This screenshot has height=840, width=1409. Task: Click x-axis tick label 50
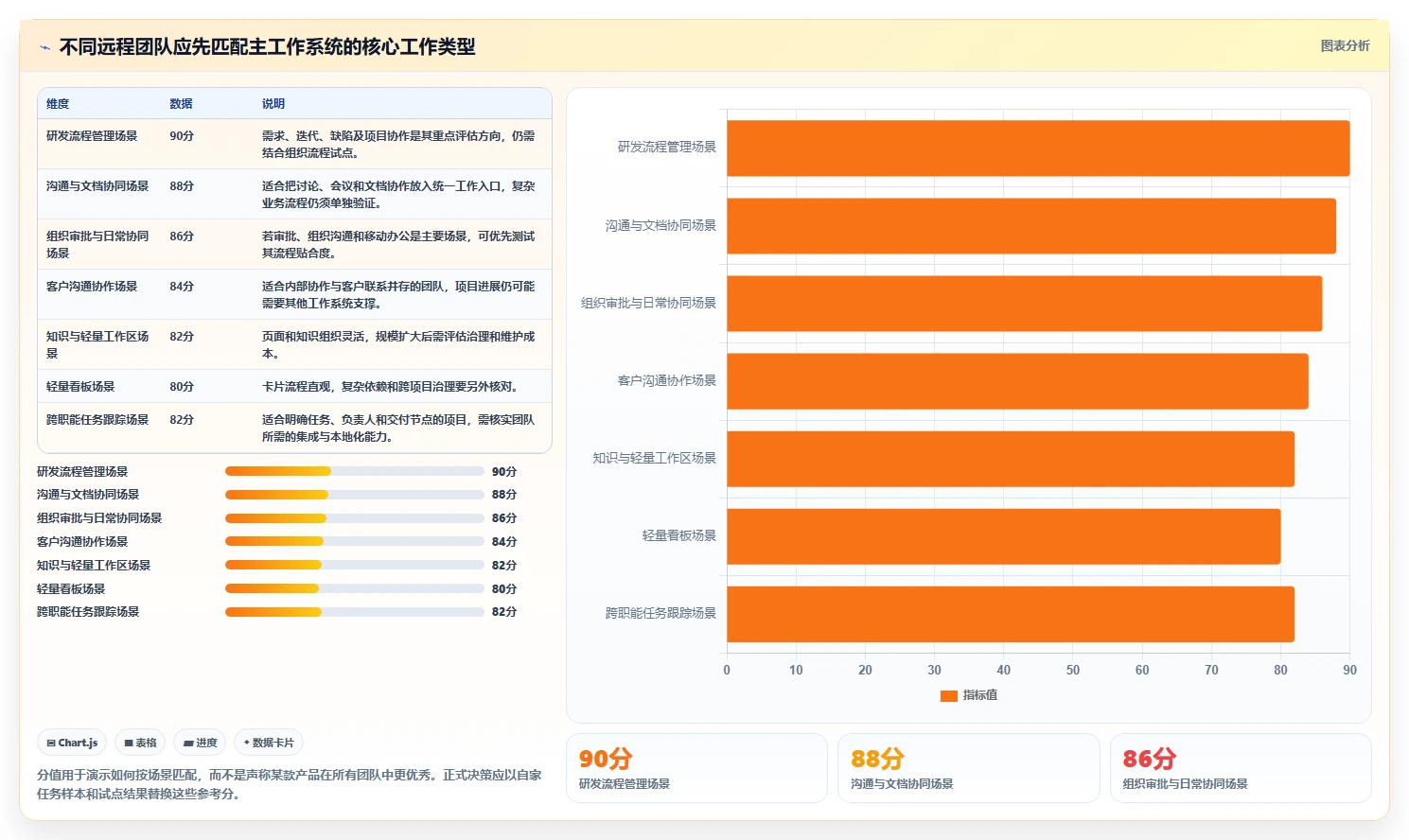coord(1073,670)
